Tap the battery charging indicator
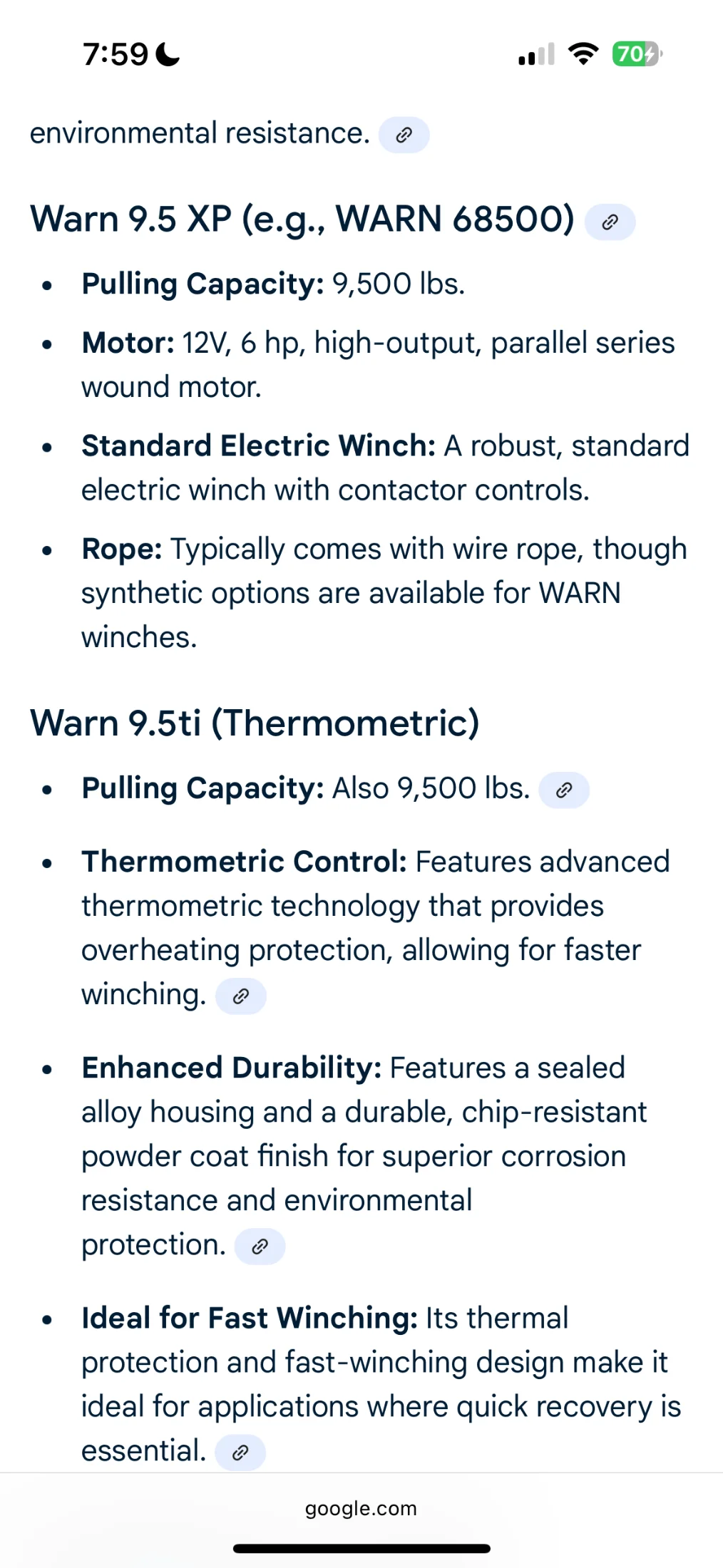 click(637, 54)
